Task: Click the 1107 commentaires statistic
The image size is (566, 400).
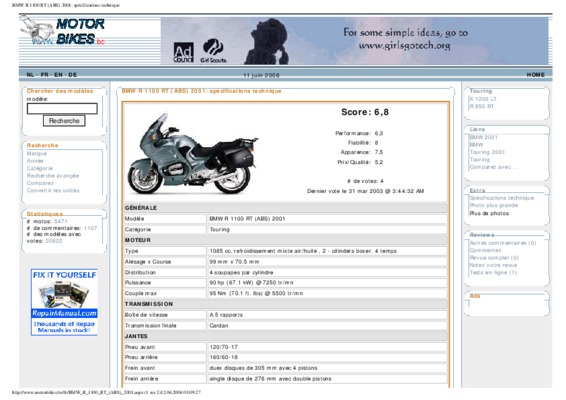Action: tap(90, 228)
